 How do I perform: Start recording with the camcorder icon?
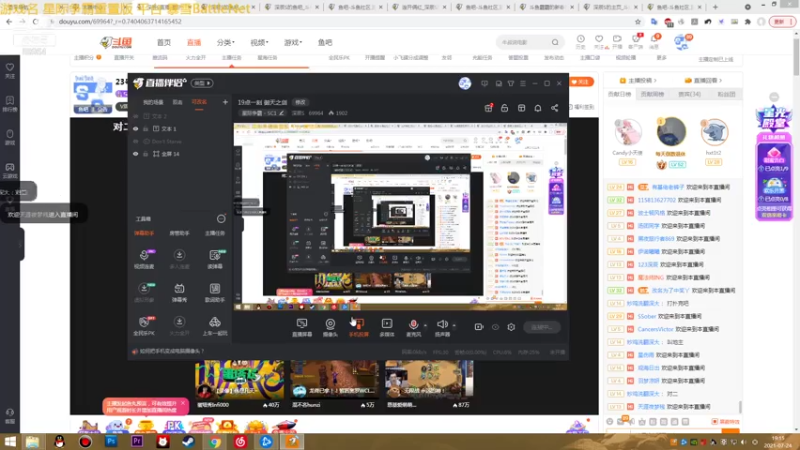[479, 327]
